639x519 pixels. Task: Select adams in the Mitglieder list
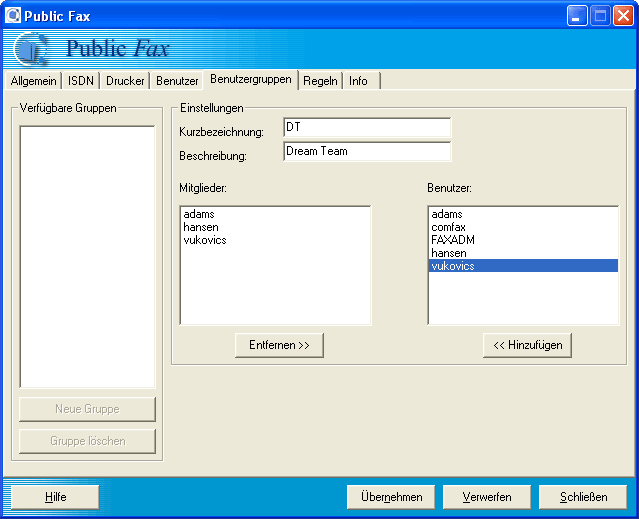point(199,215)
